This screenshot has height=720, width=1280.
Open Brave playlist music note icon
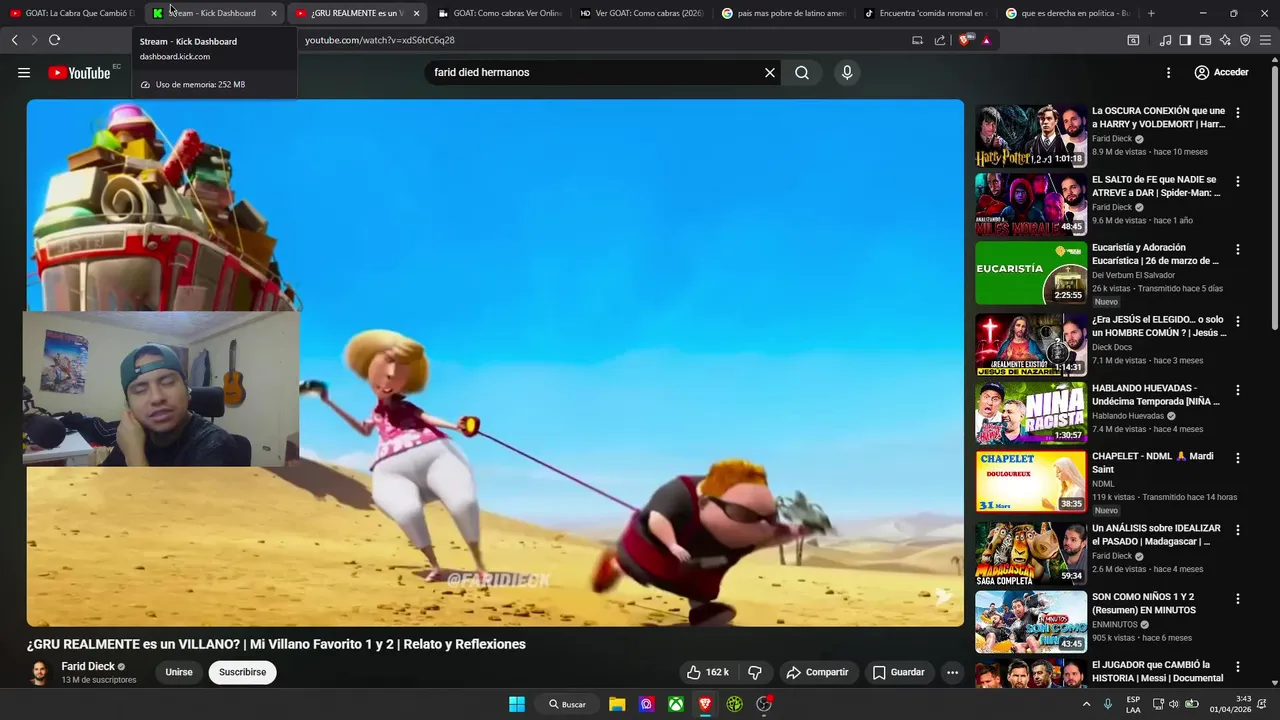coord(1165,40)
